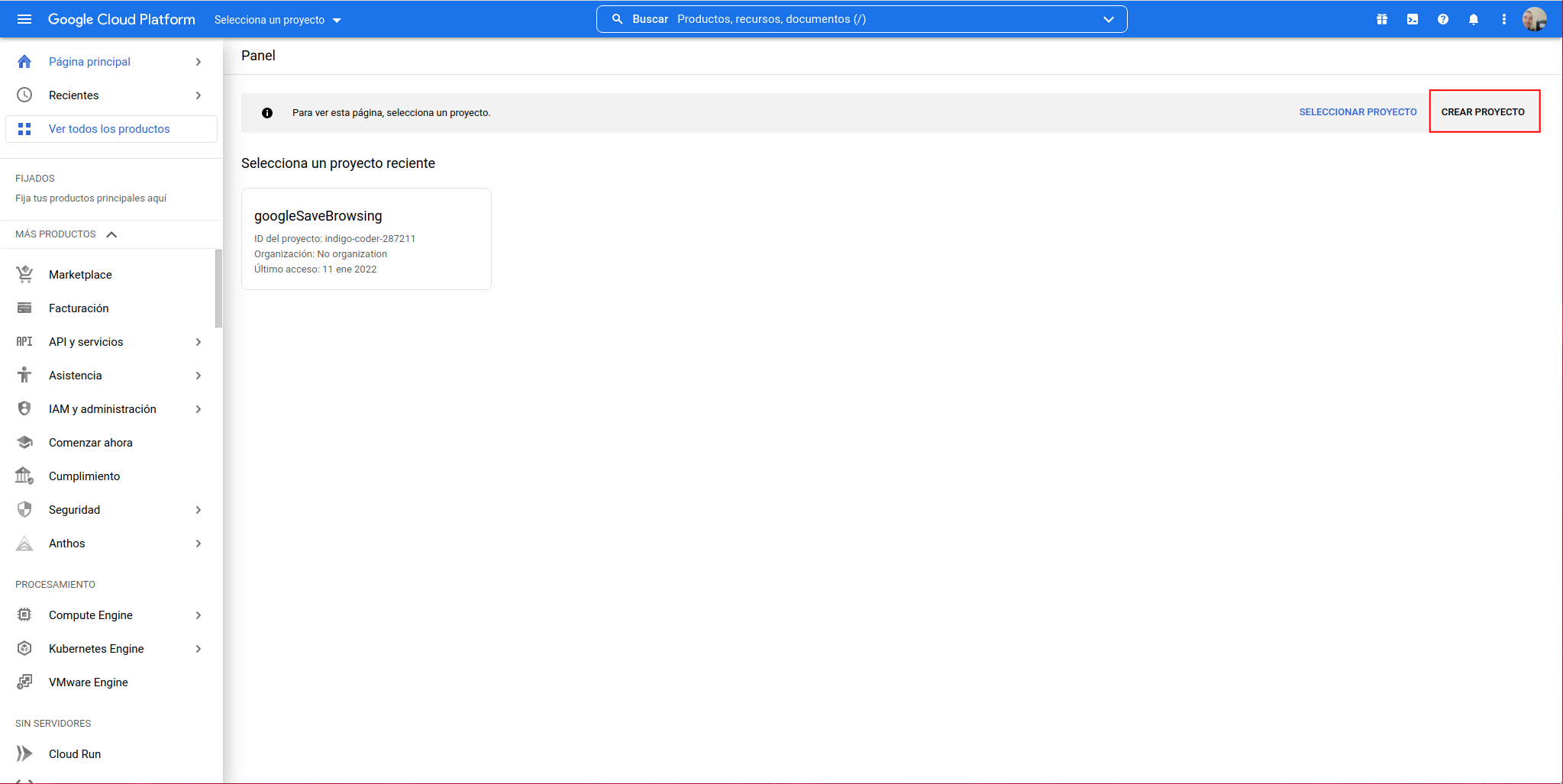Click the SELECCIONAR PROYECTO link

coord(1357,112)
